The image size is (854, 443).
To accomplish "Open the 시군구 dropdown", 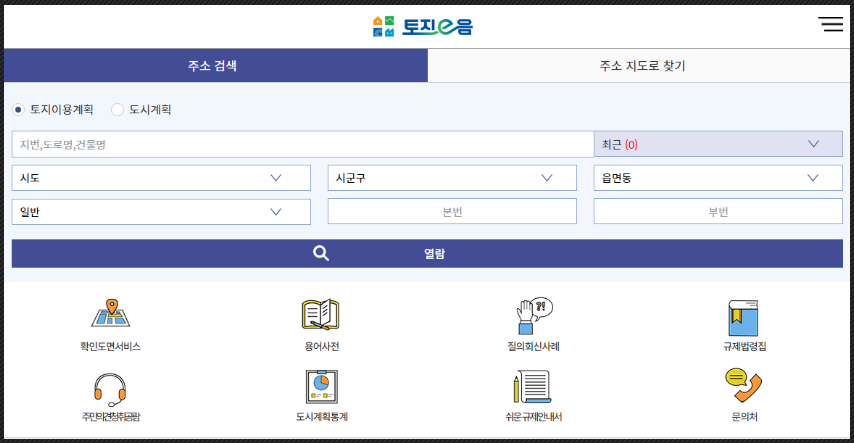I will 452,178.
